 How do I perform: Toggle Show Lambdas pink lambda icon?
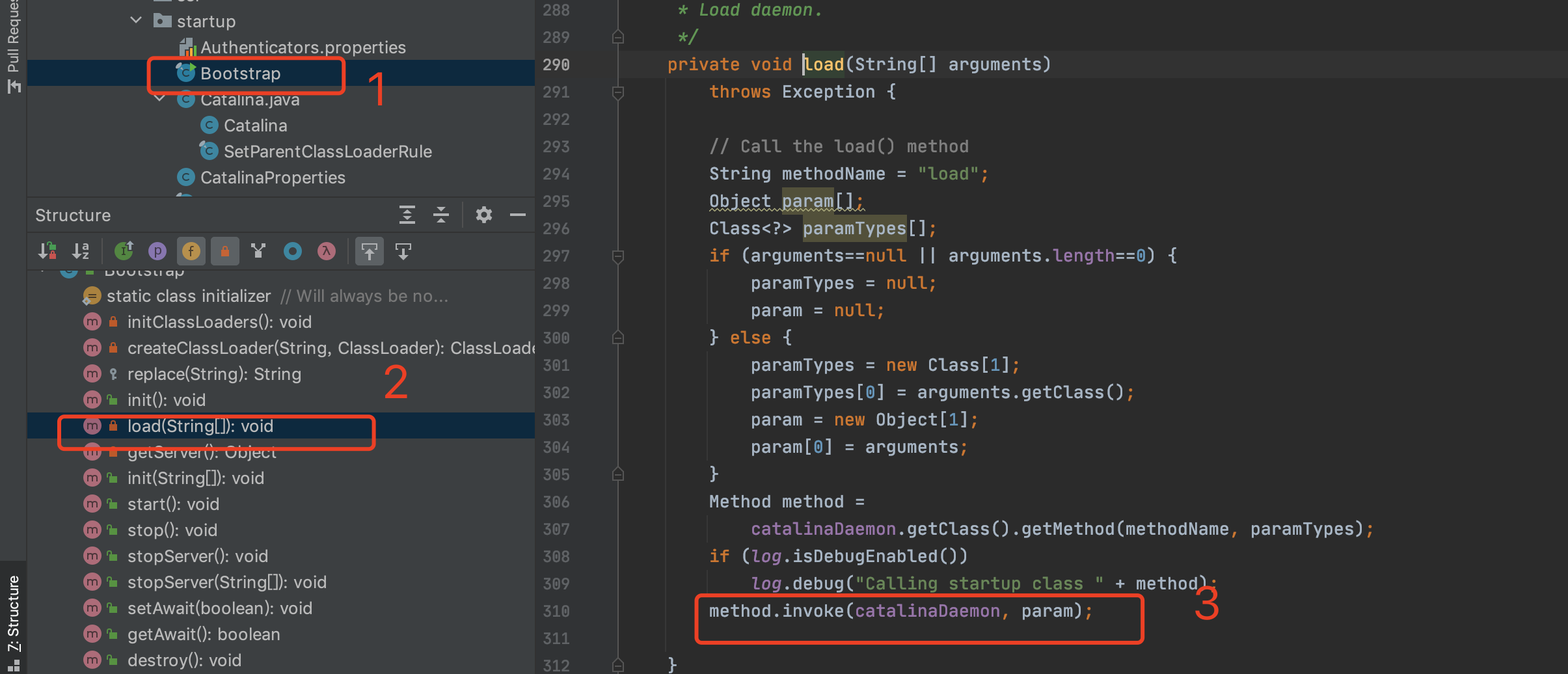[327, 251]
